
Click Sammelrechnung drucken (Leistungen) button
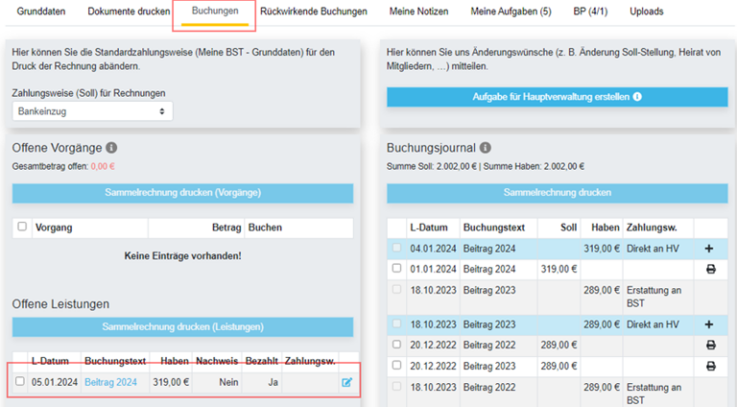point(183,327)
